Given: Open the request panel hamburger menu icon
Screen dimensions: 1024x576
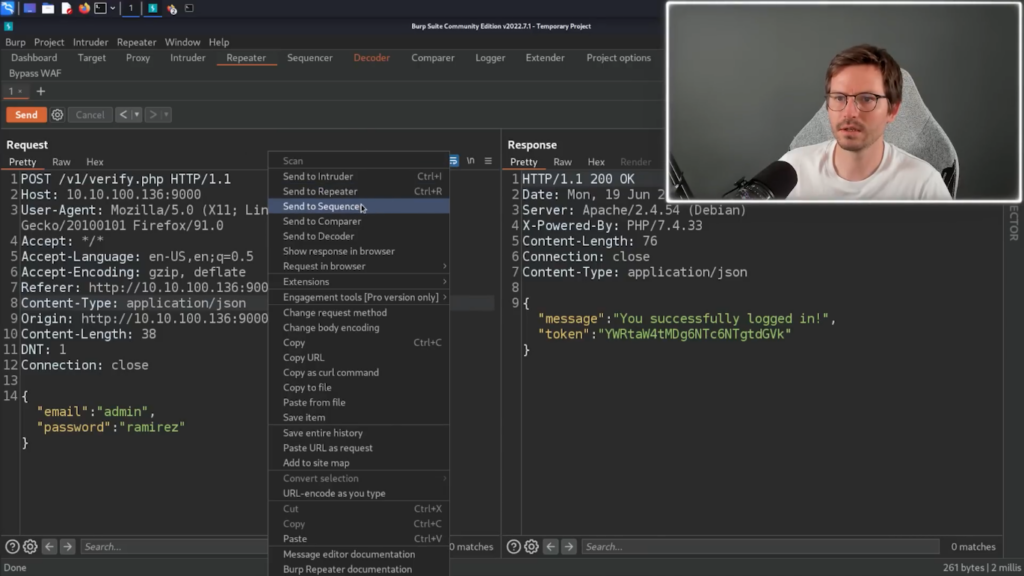Looking at the screenshot, I should tap(488, 161).
